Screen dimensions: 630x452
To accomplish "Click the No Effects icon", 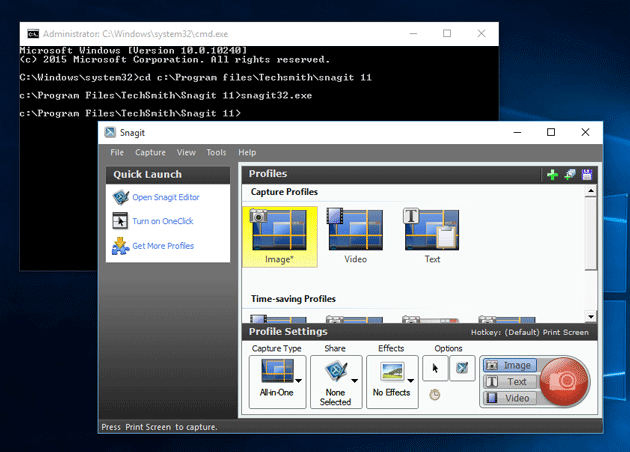I will point(392,372).
